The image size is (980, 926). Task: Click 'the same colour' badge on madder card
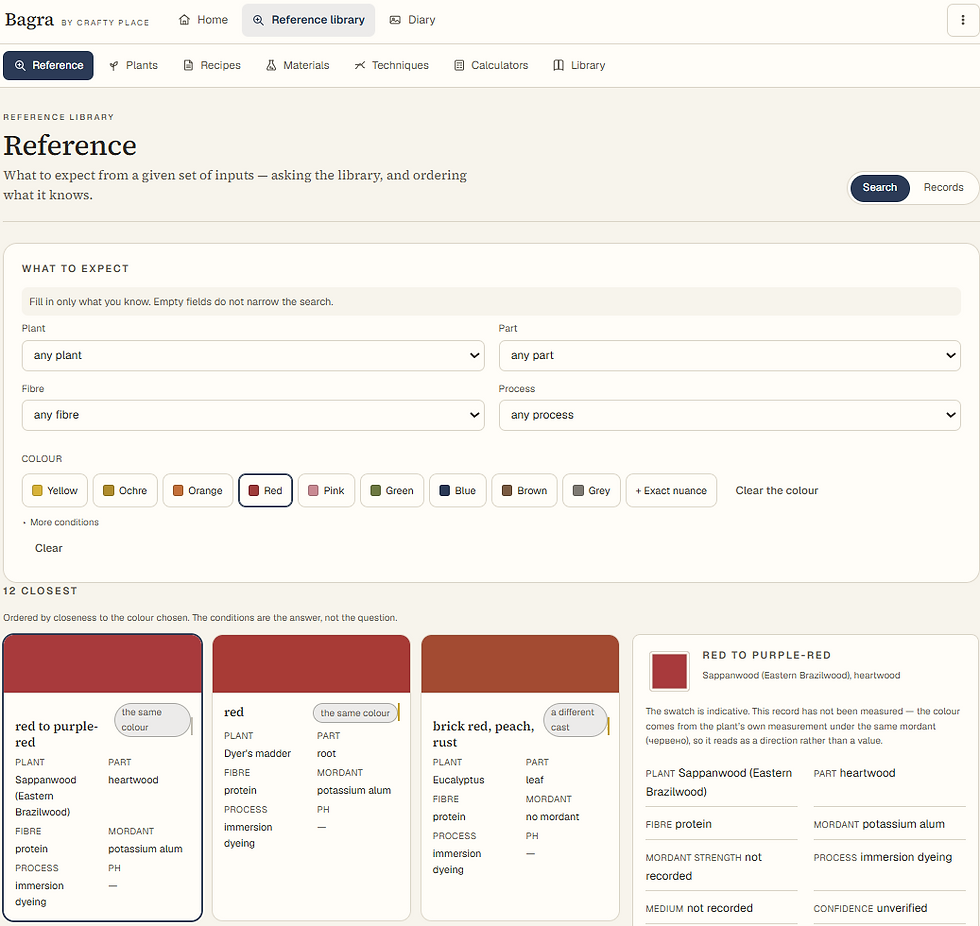click(355, 713)
